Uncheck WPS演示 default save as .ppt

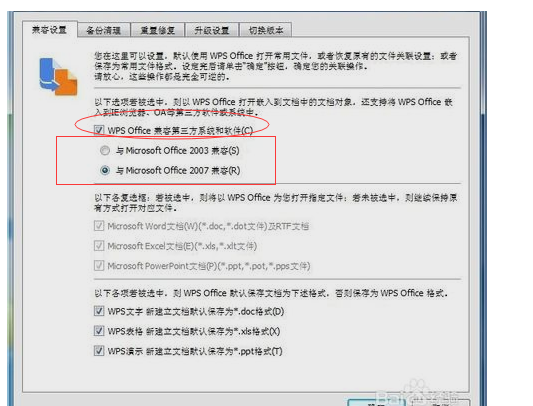pyautogui.click(x=99, y=351)
